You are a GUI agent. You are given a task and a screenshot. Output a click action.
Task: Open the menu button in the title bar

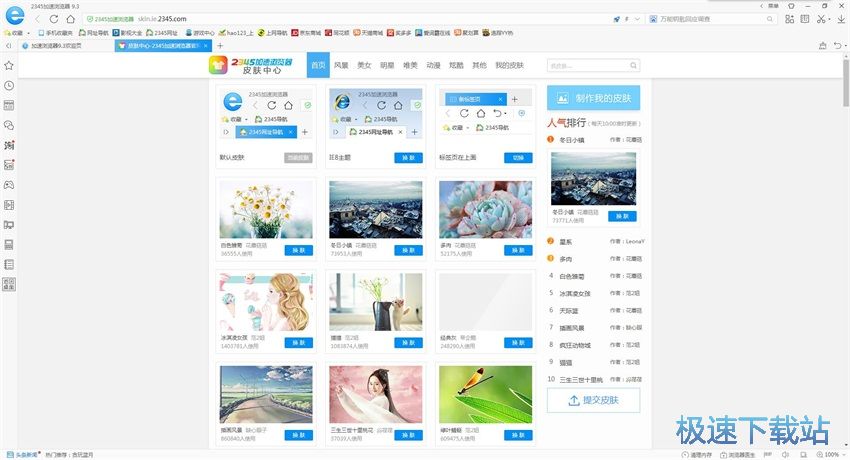click(x=774, y=6)
